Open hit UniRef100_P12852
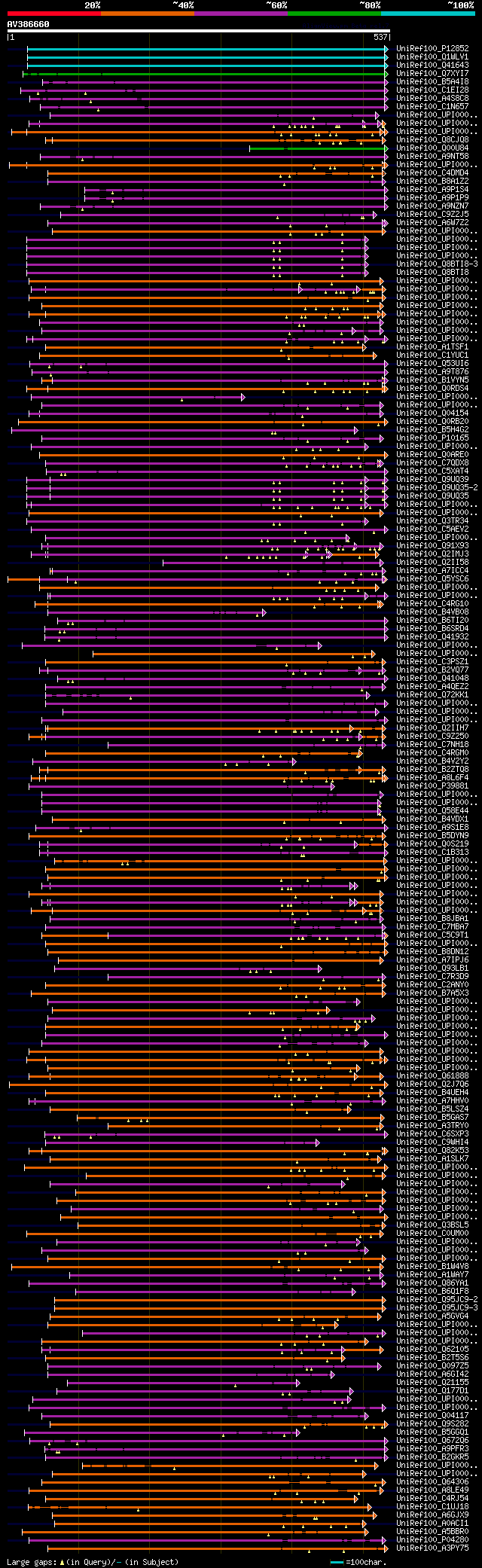Screen dimensions: 482x1568 pos(432,48)
